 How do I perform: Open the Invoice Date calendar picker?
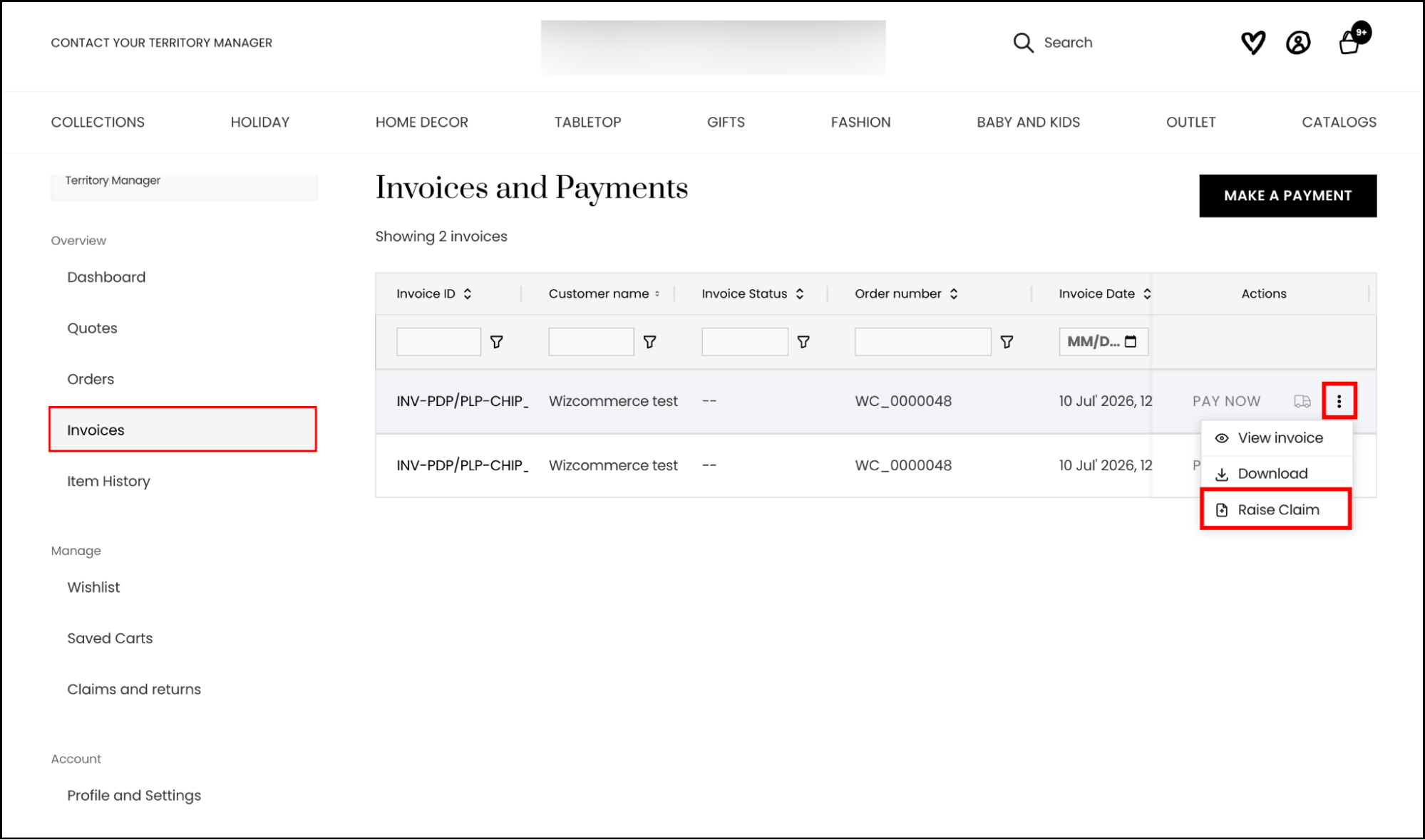pos(1131,341)
